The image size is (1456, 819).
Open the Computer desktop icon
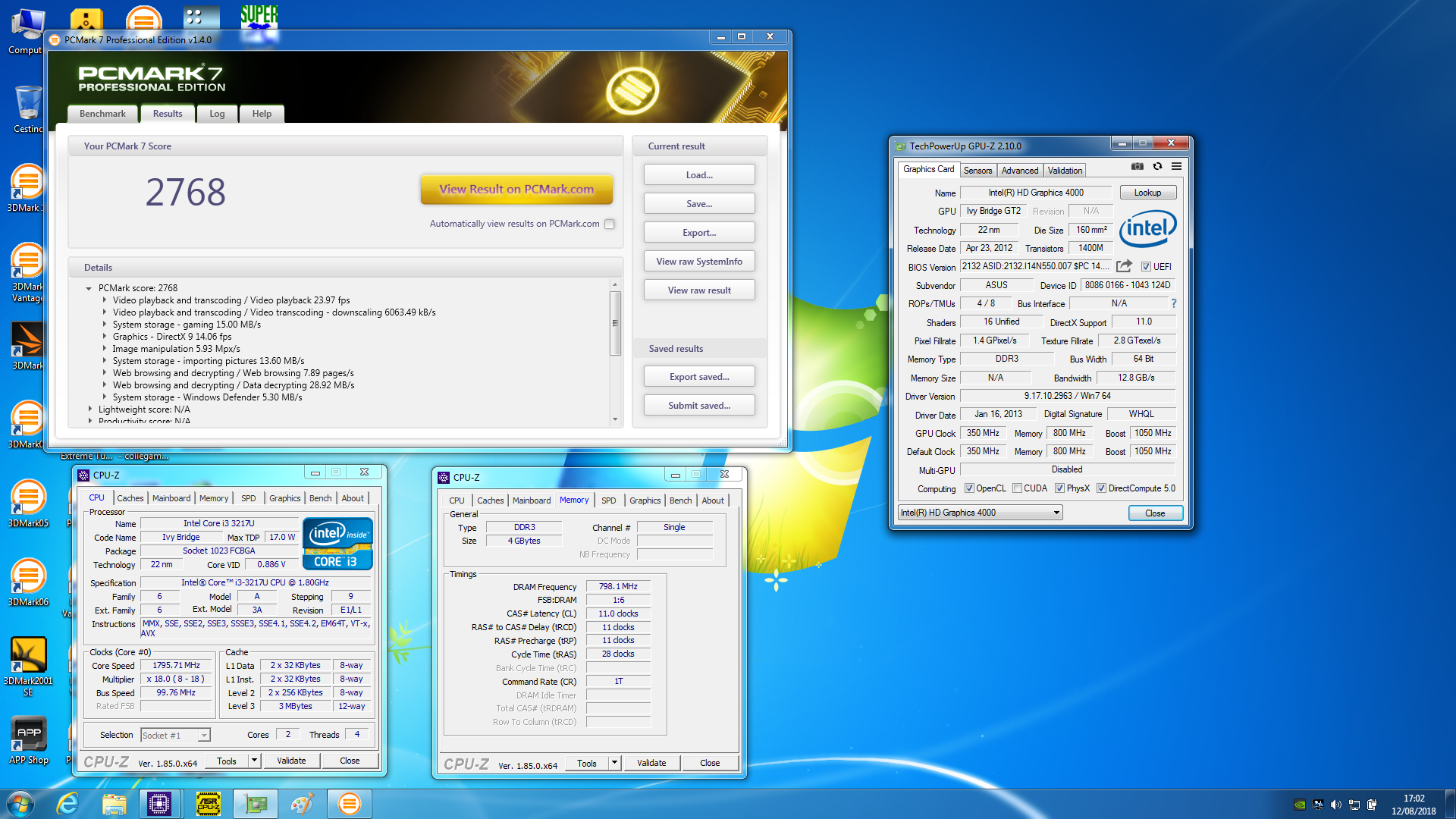[x=27, y=32]
